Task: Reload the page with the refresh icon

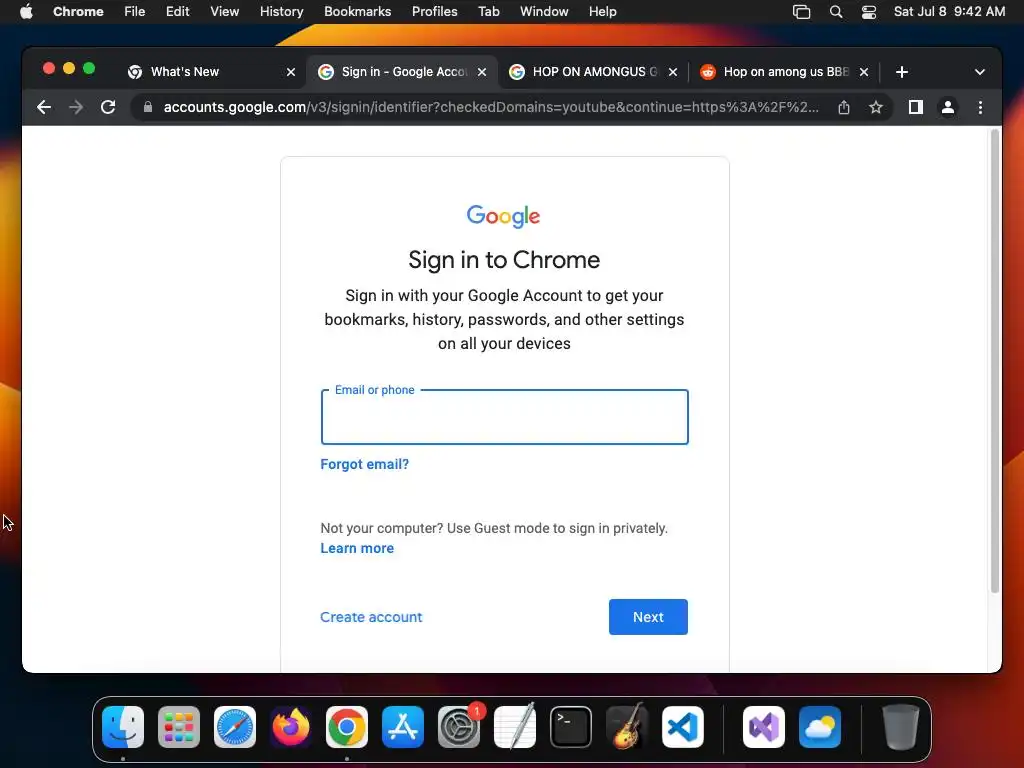Action: point(108,107)
